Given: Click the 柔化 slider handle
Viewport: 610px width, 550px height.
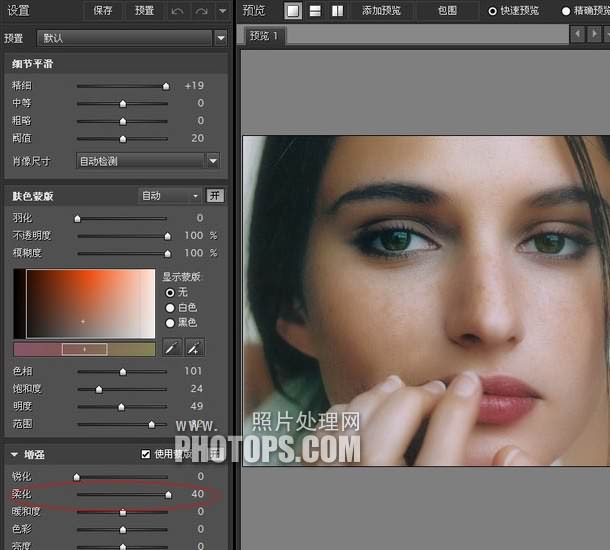Looking at the screenshot, I should (168, 495).
